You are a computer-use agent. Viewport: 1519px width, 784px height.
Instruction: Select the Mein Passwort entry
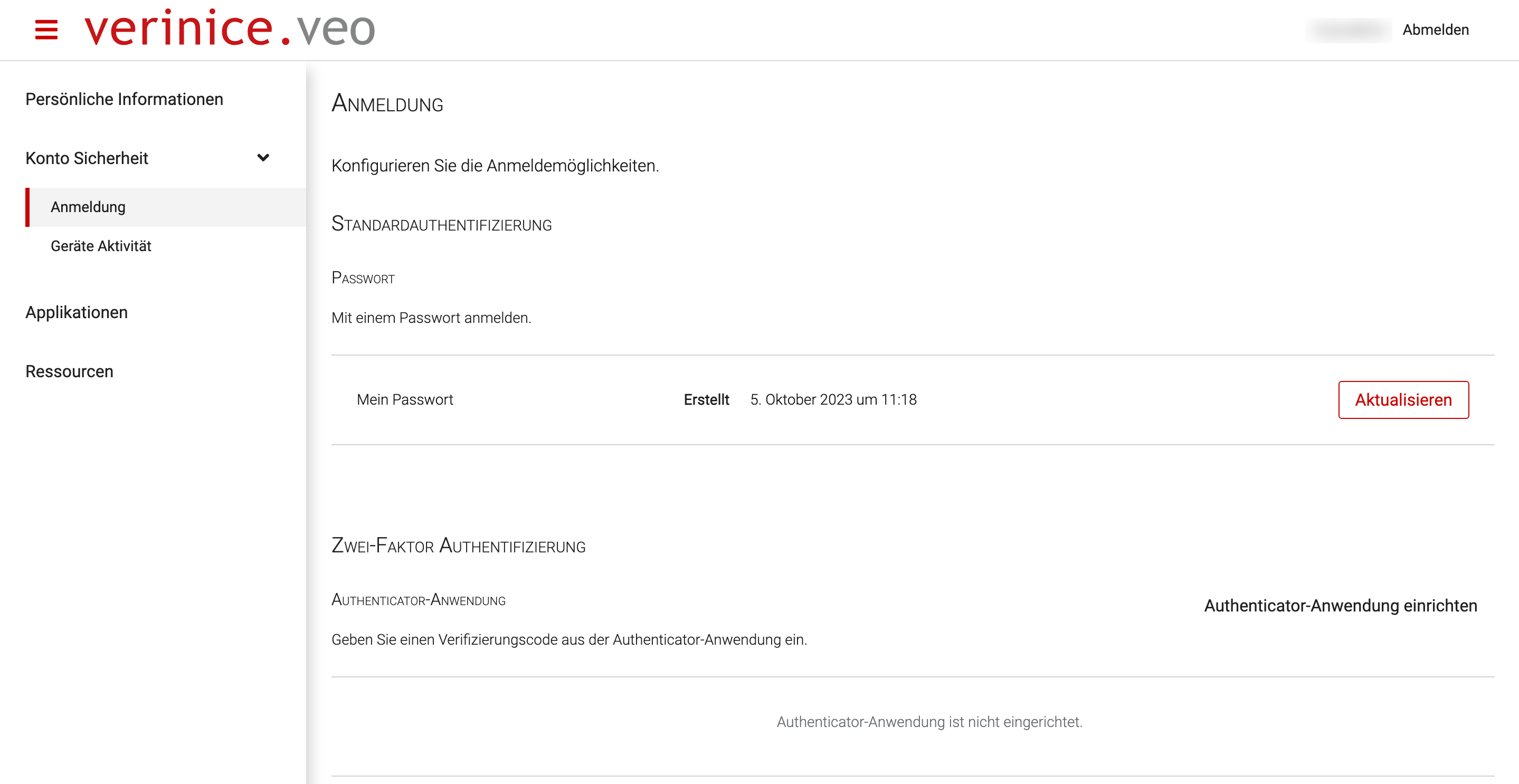click(405, 399)
